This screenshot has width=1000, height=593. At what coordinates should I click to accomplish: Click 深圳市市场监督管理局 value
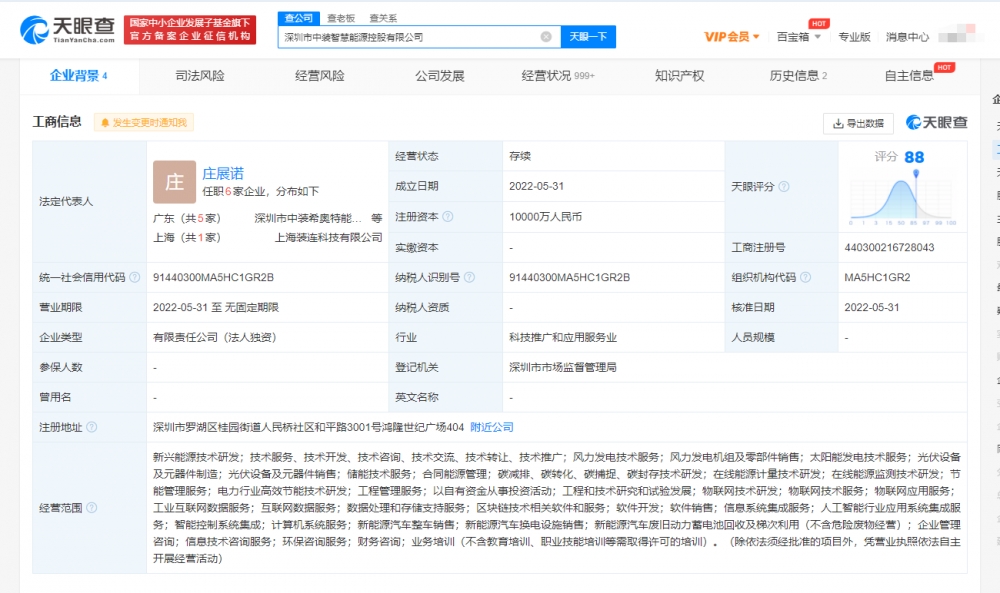tap(562, 367)
